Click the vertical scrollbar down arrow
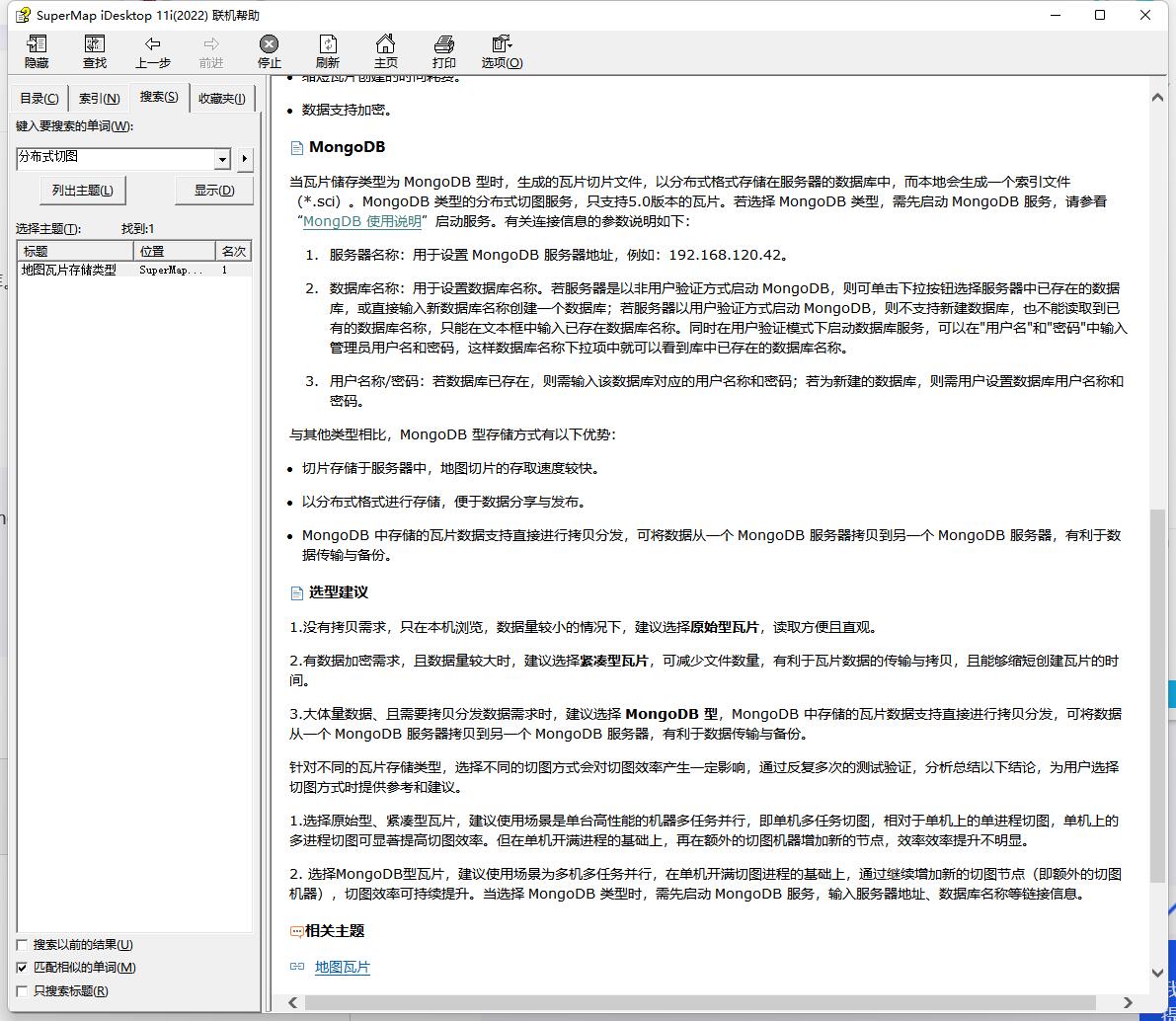Image resolution: width=1176 pixels, height=1021 pixels. coord(1157,973)
